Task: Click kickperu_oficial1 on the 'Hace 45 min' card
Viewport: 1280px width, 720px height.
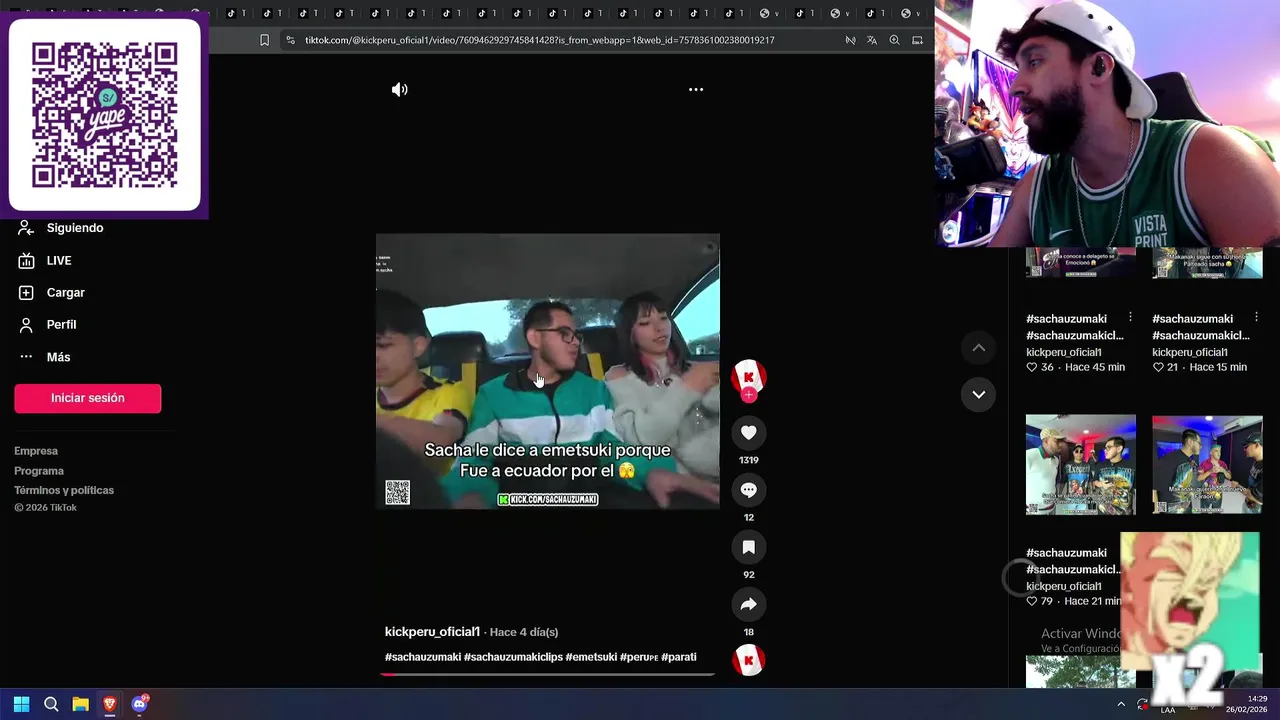Action: [1064, 352]
